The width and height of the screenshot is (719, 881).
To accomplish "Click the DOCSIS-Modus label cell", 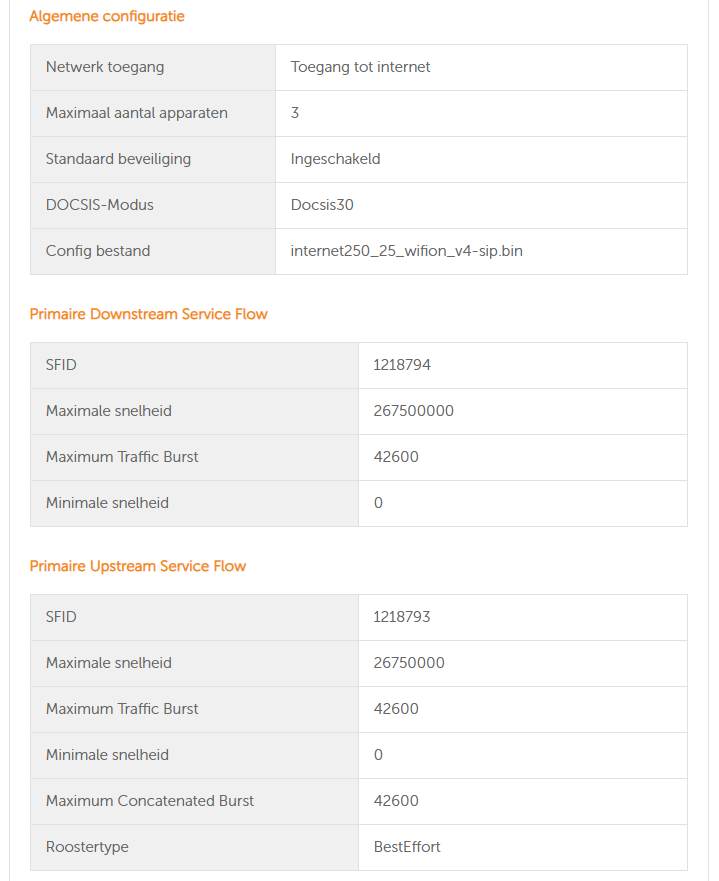I will tap(153, 205).
